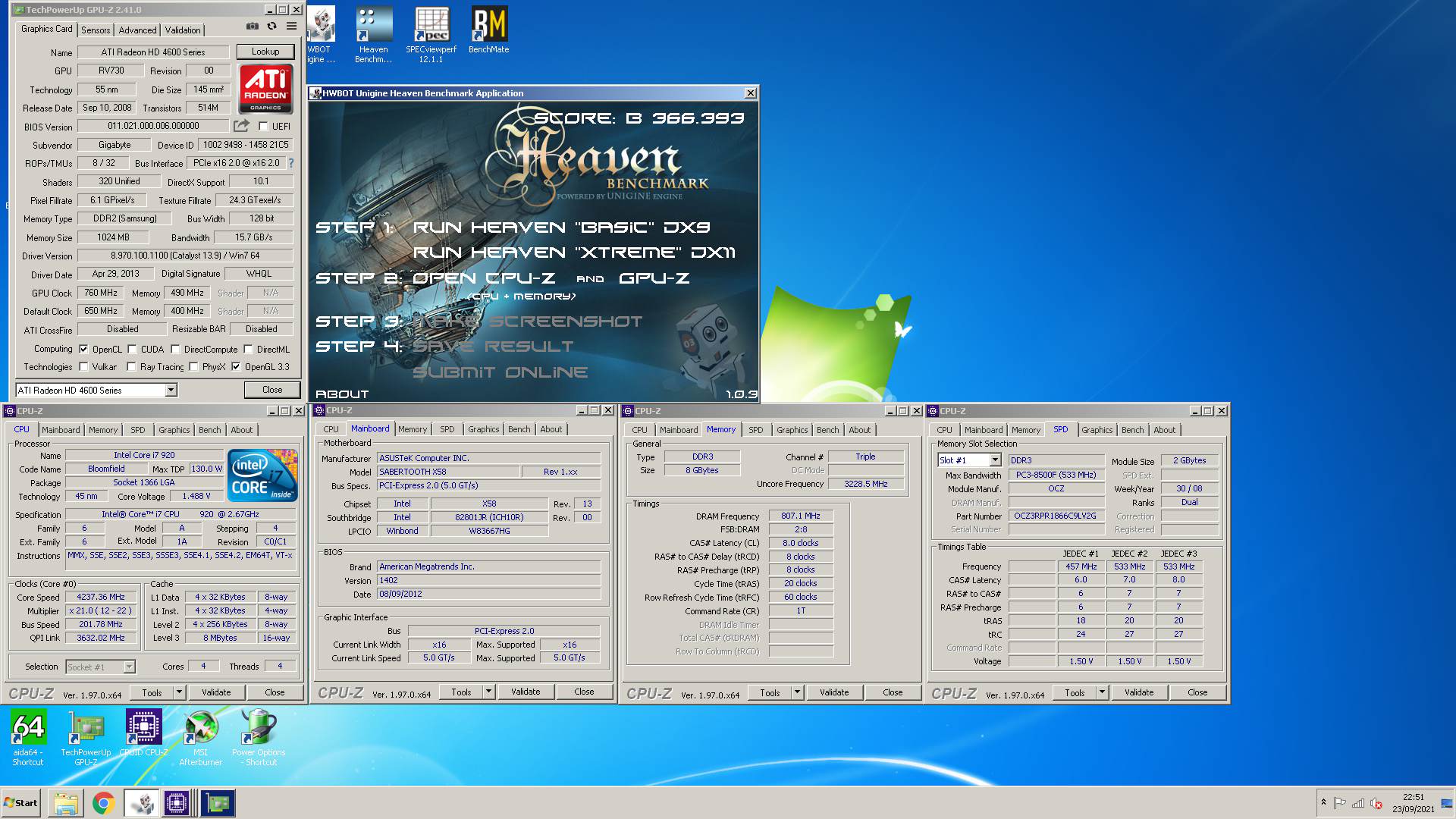Click the Start button
The height and width of the screenshot is (819, 1456).
[x=20, y=803]
